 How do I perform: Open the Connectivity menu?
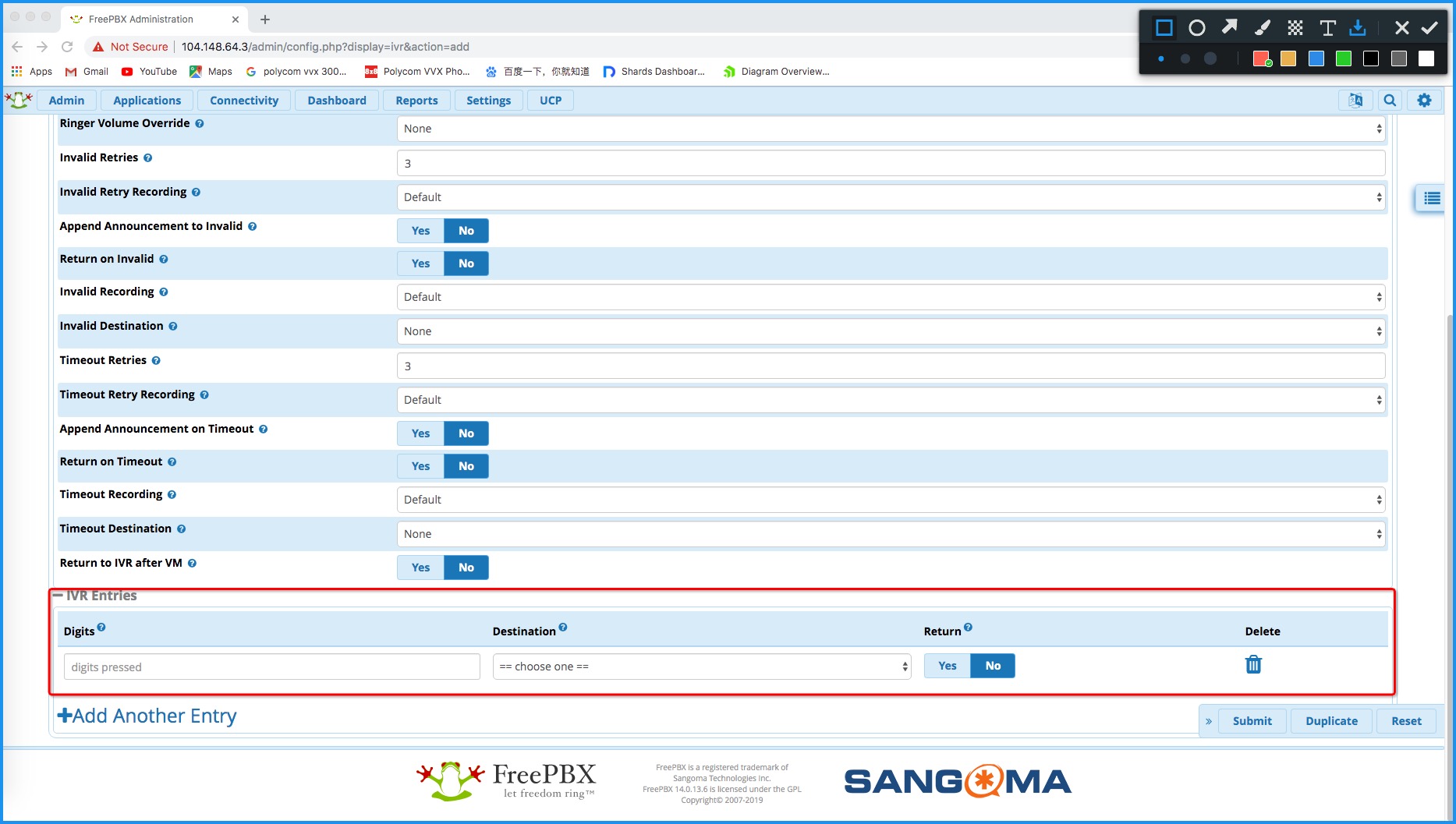pos(243,101)
